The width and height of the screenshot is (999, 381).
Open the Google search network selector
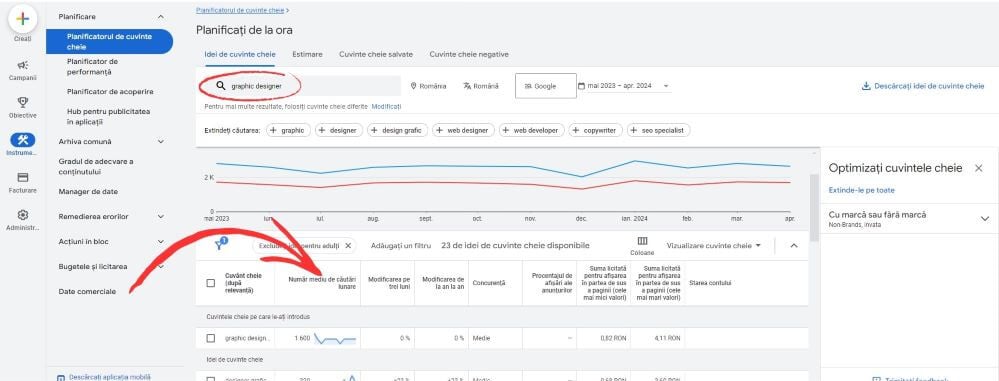pyautogui.click(x=545, y=86)
